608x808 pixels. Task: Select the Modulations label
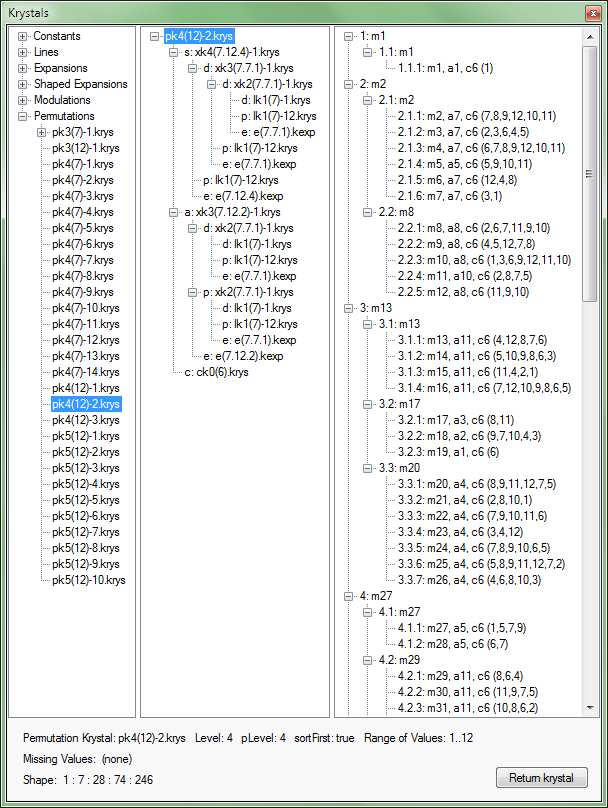(x=62, y=100)
